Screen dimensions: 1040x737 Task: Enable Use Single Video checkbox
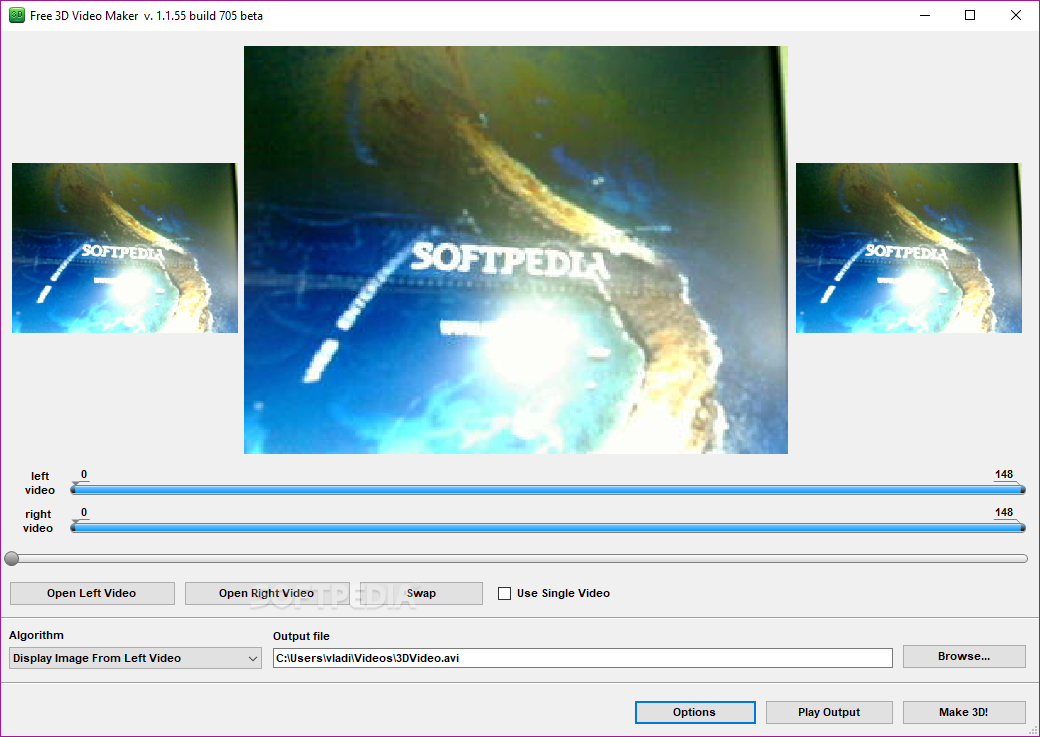(505, 593)
